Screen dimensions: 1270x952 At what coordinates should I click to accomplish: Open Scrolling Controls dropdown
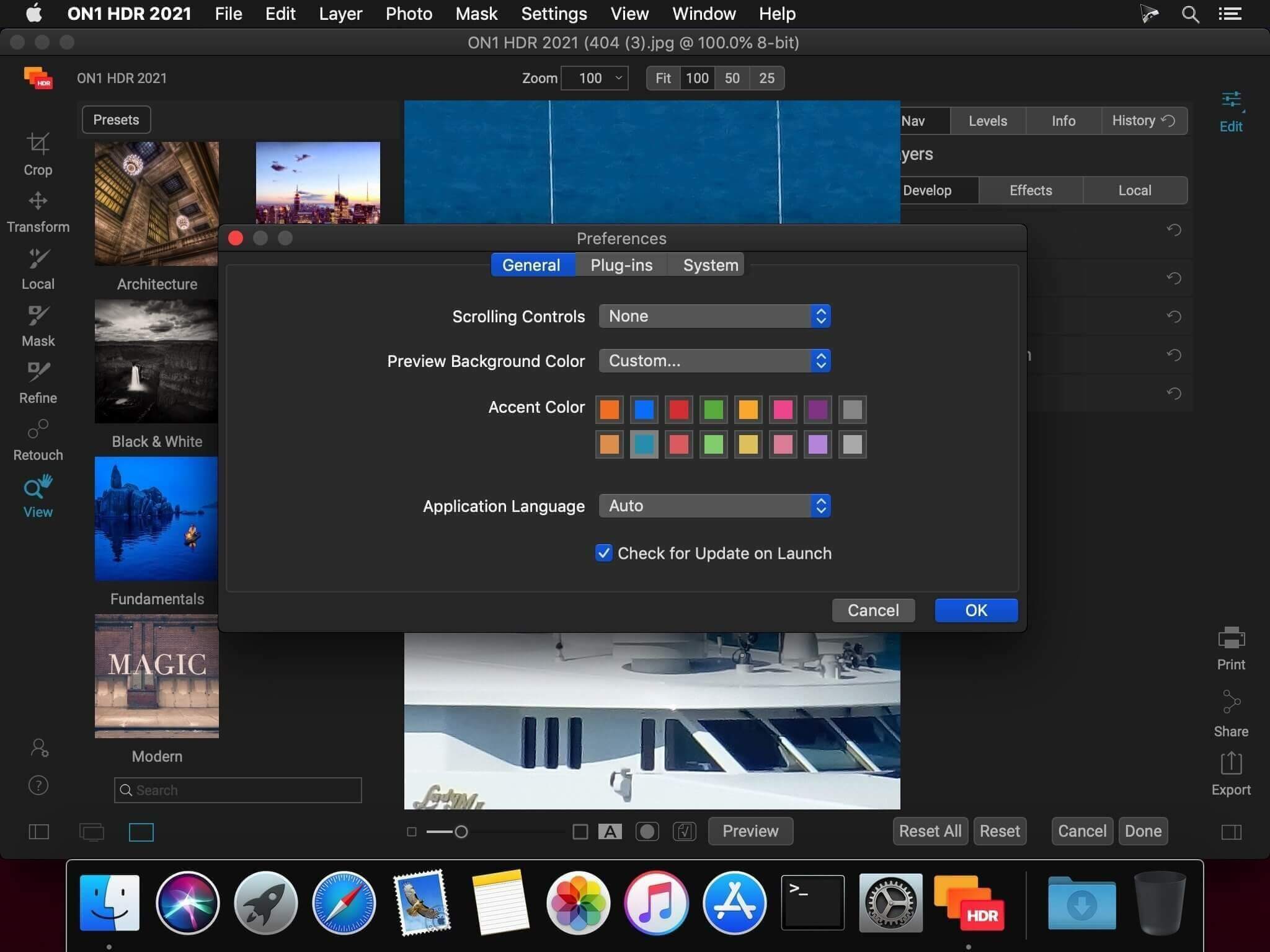point(714,316)
